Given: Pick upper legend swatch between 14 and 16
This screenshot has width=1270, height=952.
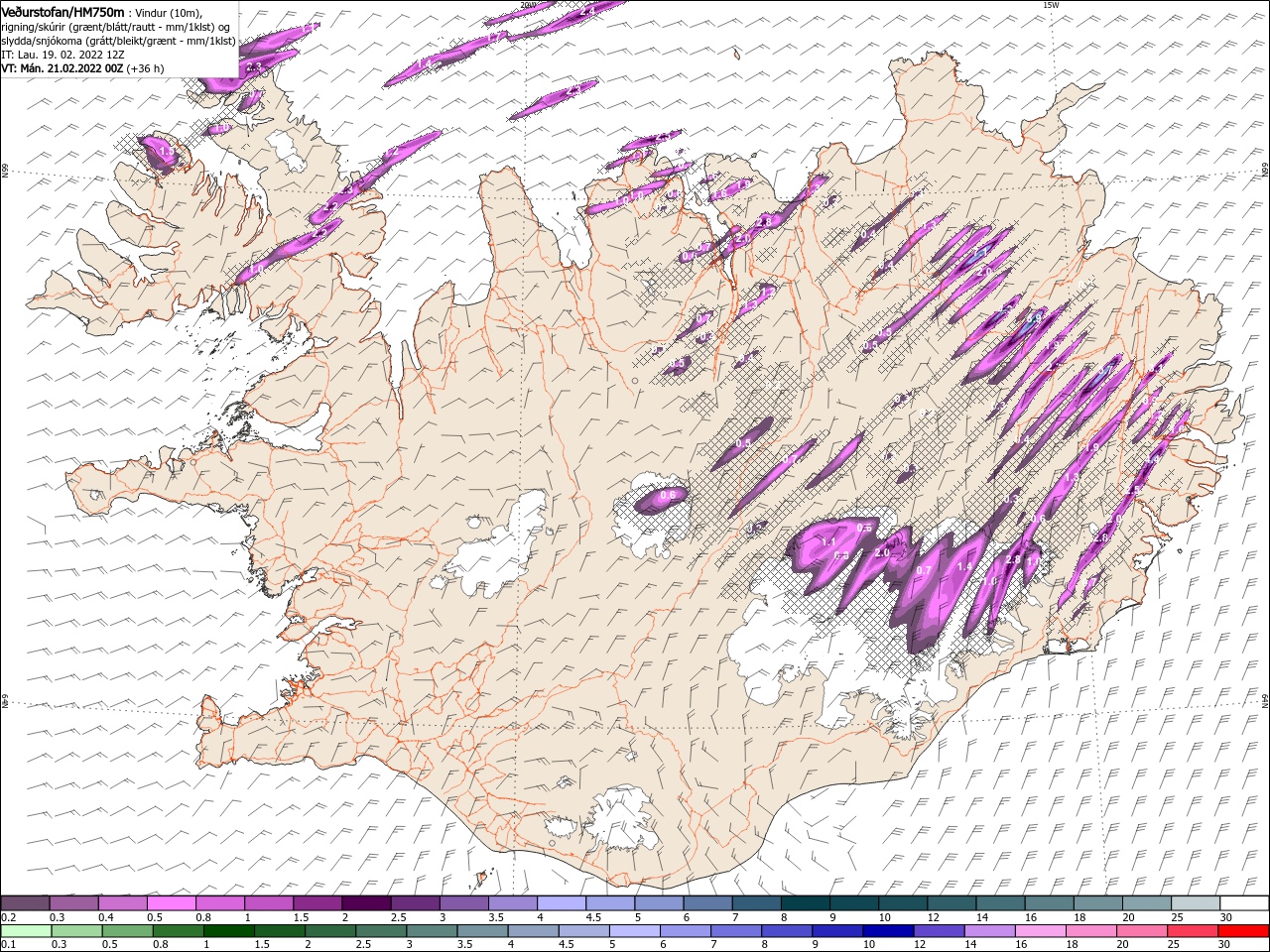Looking at the screenshot, I should 1001,902.
